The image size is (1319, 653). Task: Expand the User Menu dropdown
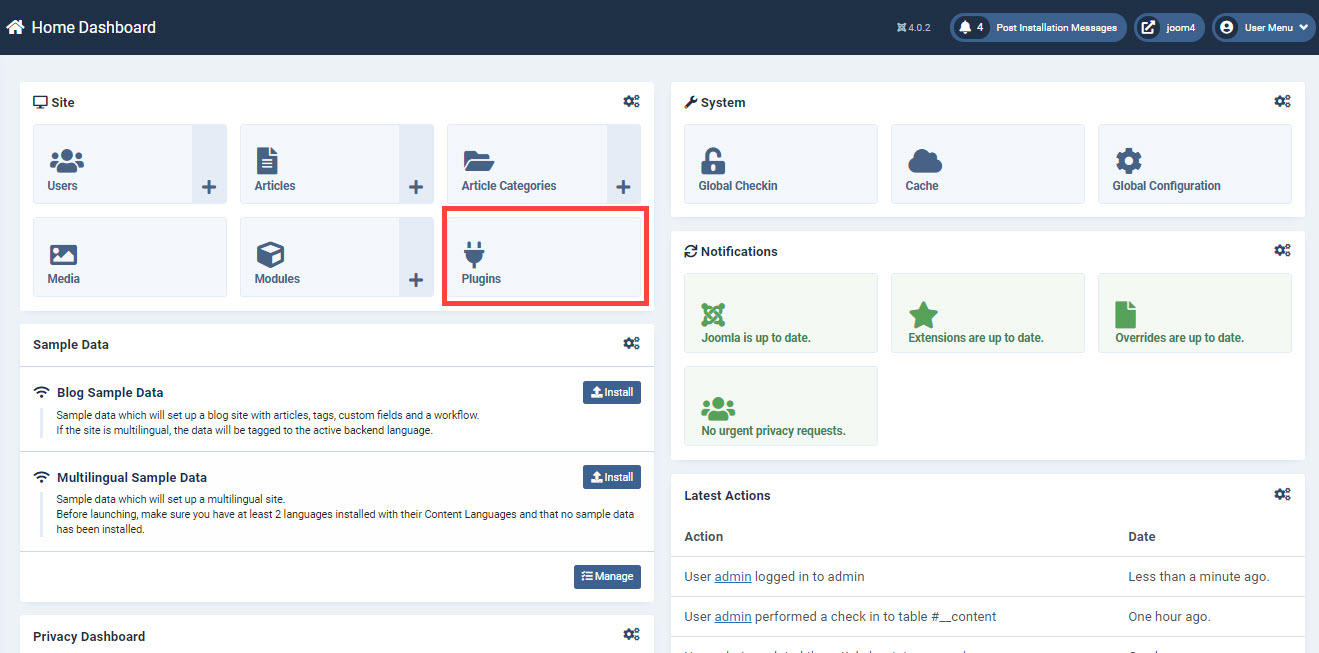1264,28
